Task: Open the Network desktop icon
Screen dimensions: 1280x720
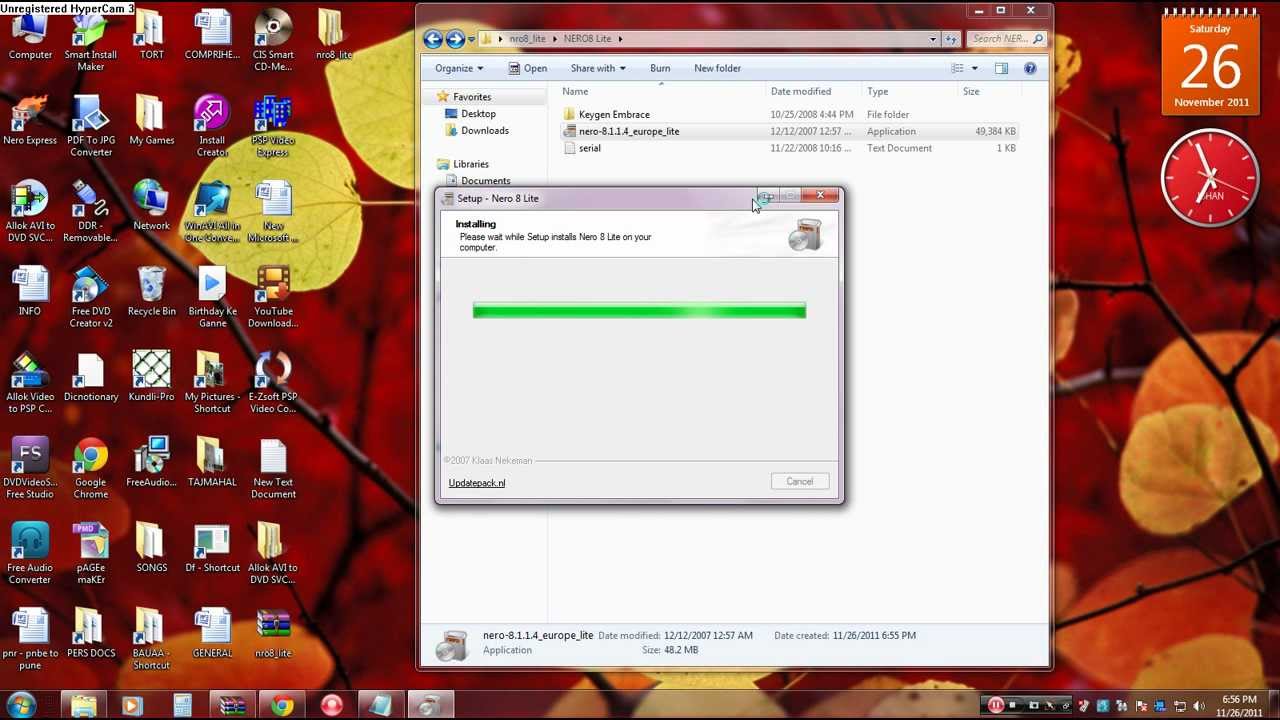Action: [151, 206]
